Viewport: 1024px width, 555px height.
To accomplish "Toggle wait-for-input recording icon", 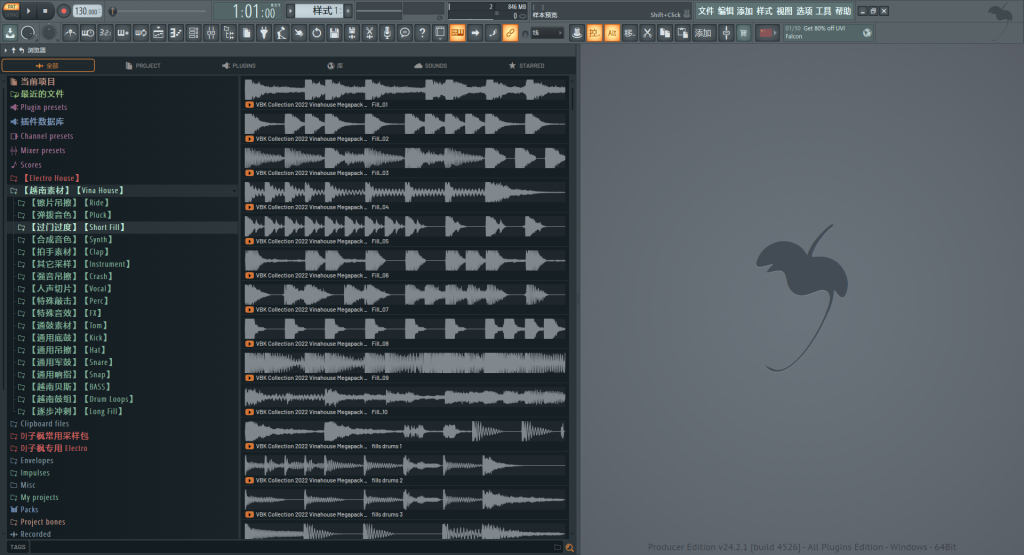I will pos(88,33).
